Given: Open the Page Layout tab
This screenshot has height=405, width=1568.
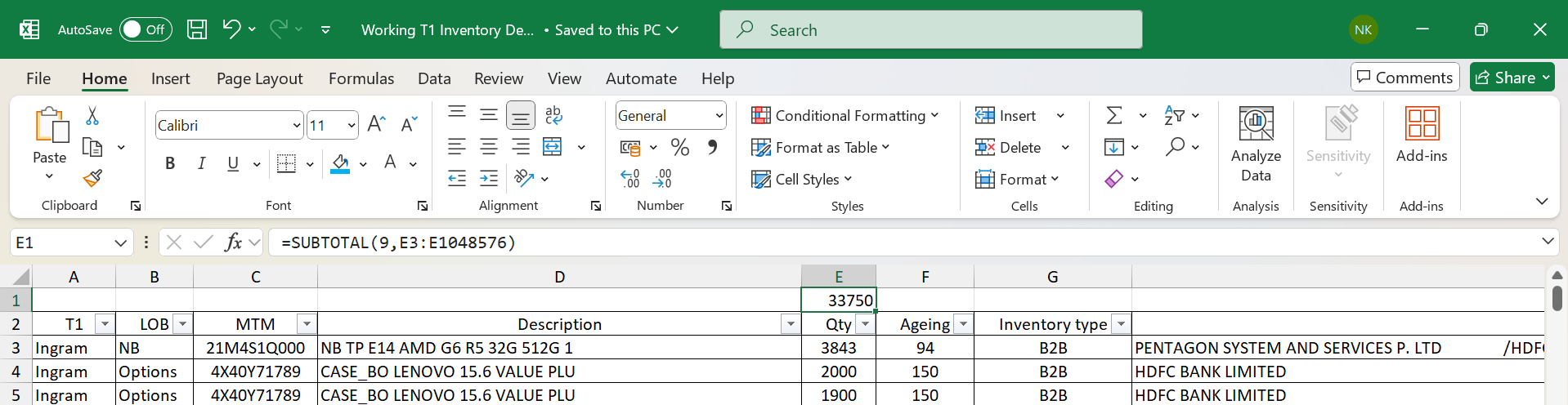Looking at the screenshot, I should point(259,78).
